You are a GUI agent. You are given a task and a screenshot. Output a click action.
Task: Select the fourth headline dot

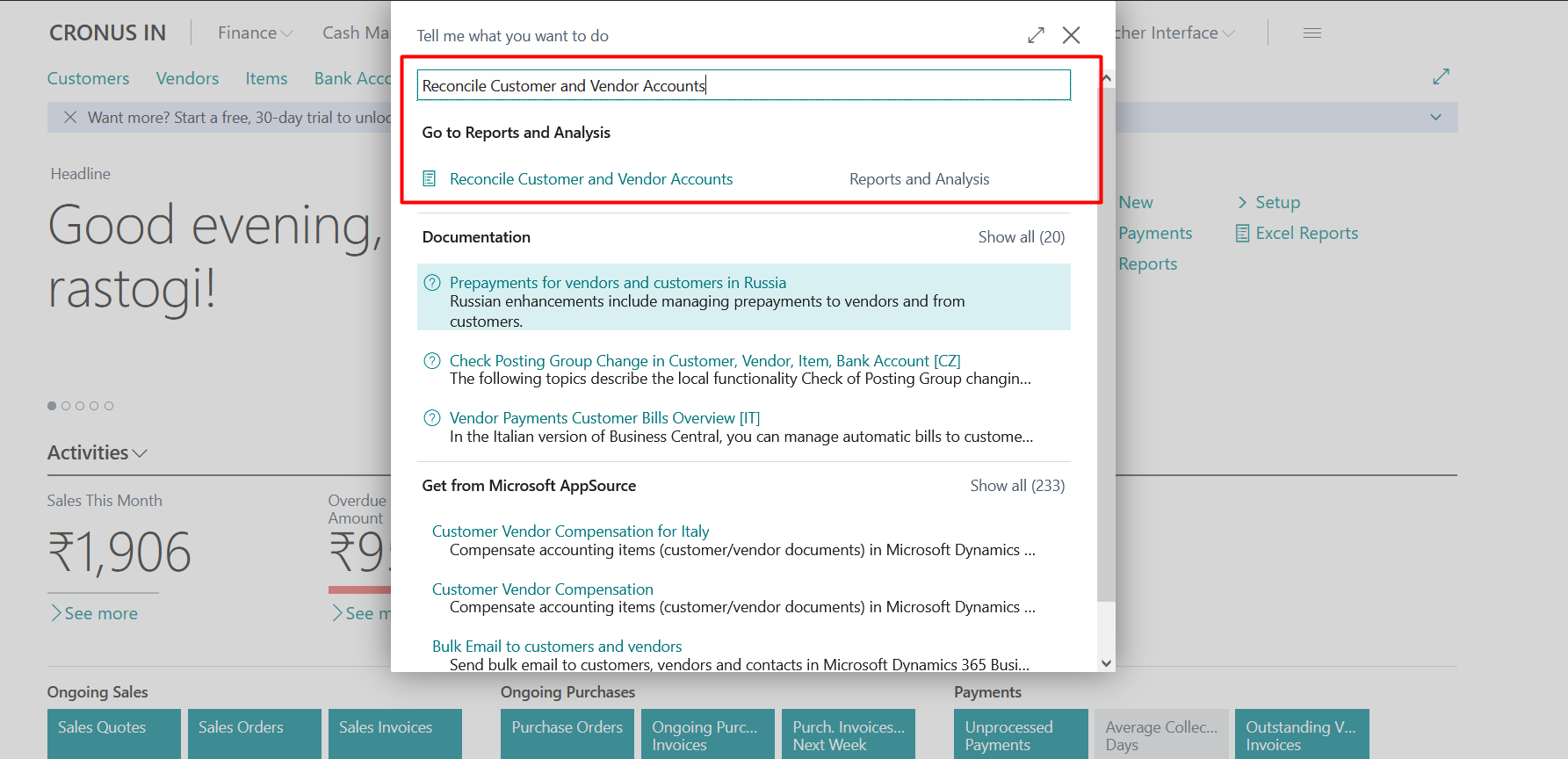pos(94,406)
